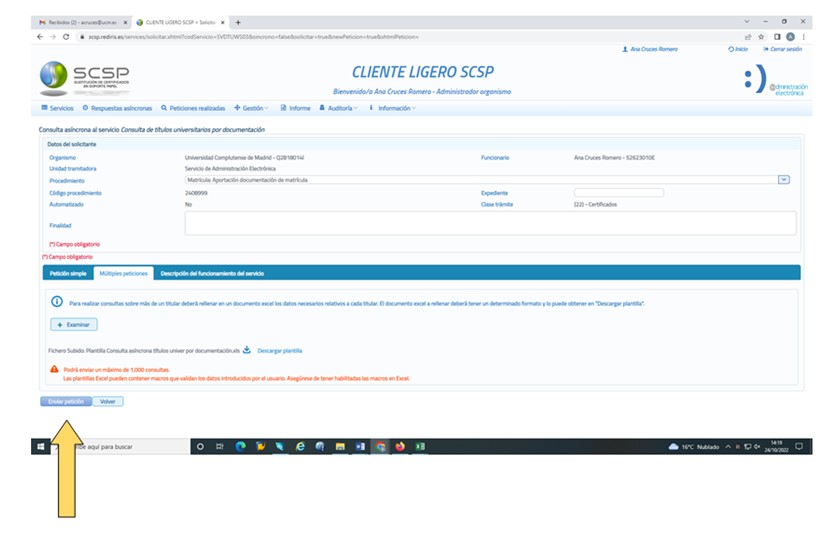This screenshot has height=542, width=834.
Task: Launch Microsoft Edge from taskbar
Action: 240,447
